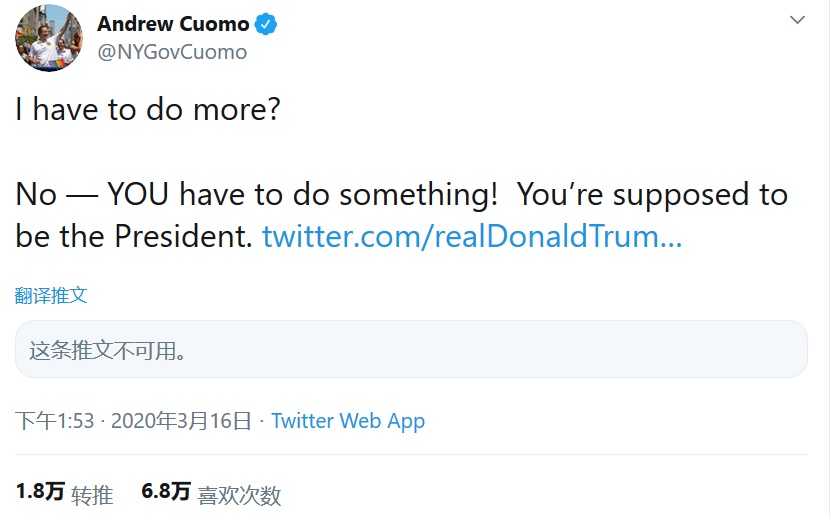The image size is (834, 518).
Task: Click the 1.8万 retweet count number
Action: point(40,492)
